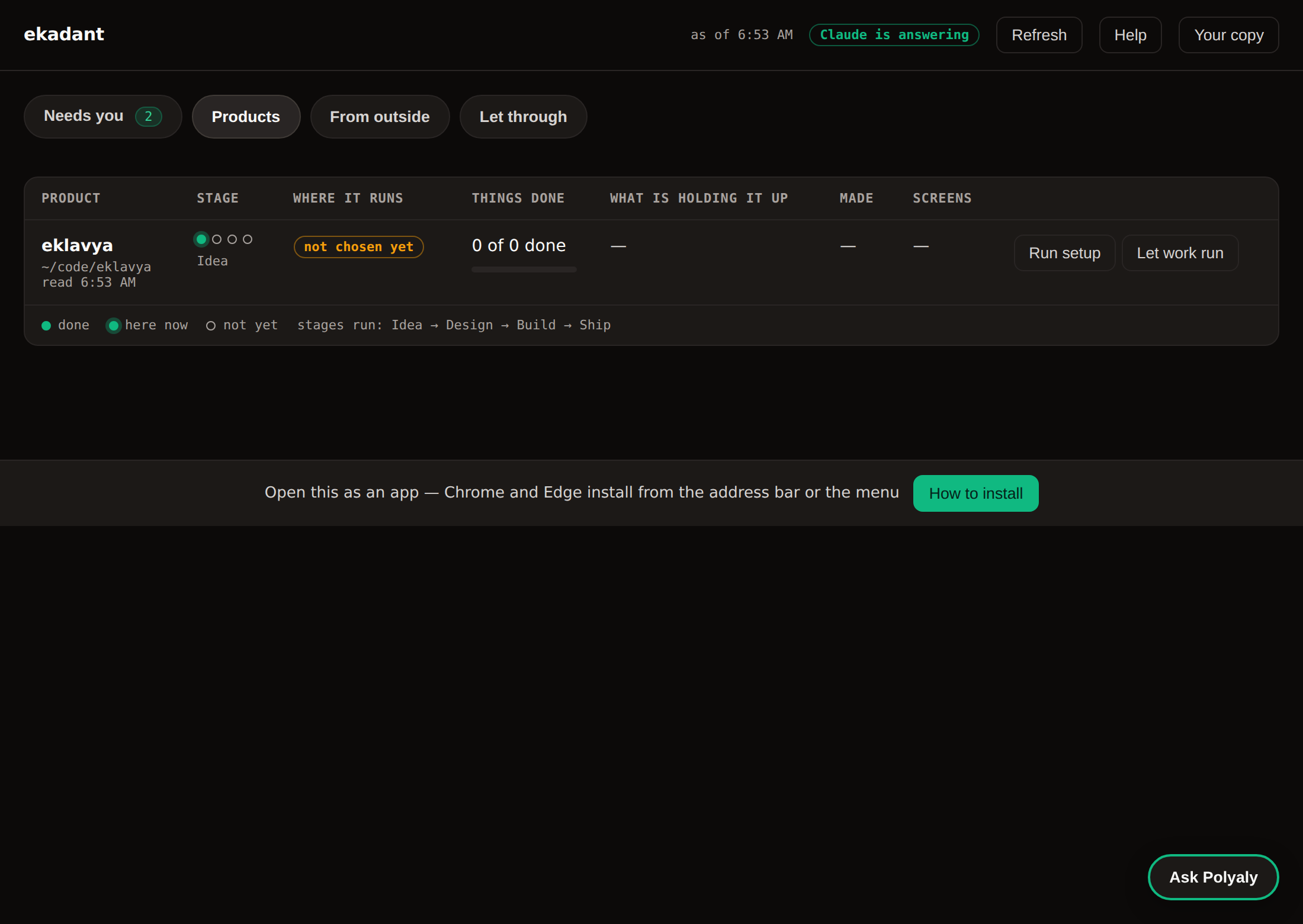Screen dimensions: 1303x924
Task: Click the MADE column header
Action: (x=856, y=198)
